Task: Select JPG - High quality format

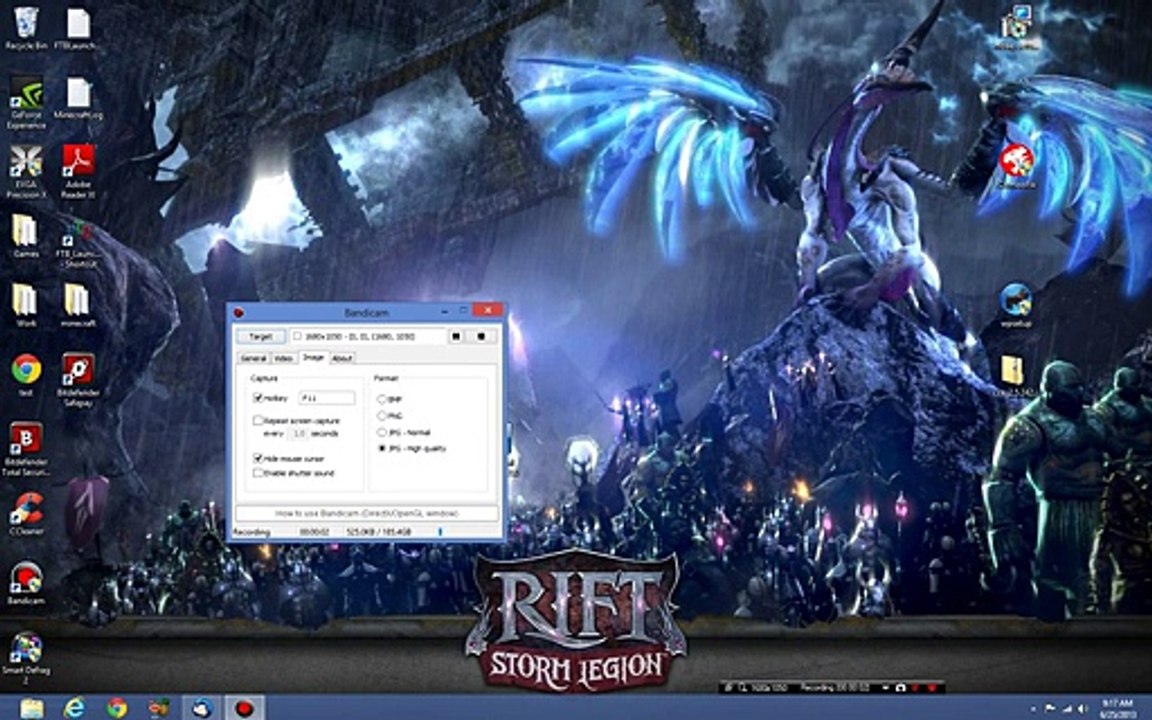Action: 381,447
